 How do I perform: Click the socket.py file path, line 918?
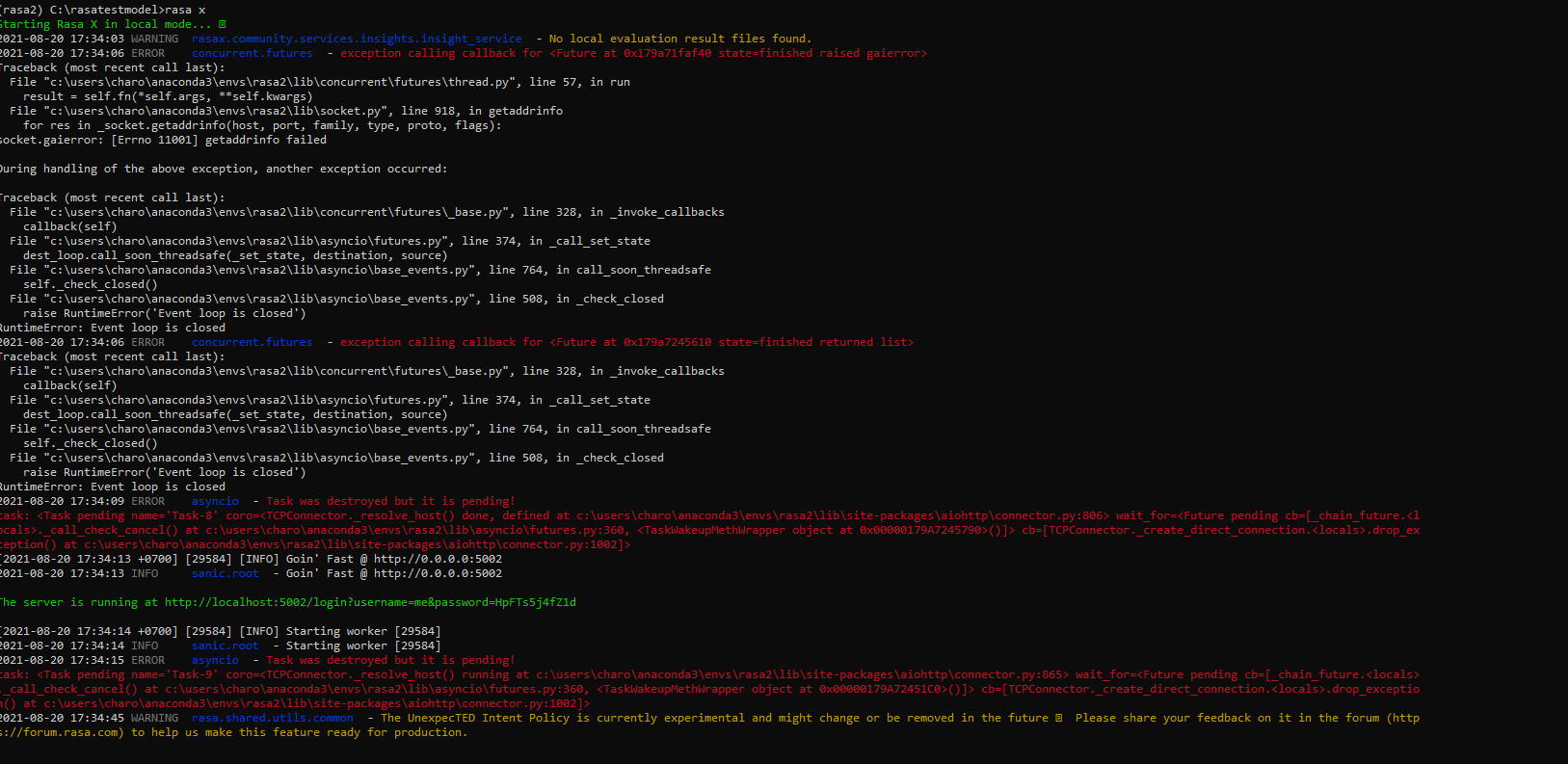click(x=218, y=111)
